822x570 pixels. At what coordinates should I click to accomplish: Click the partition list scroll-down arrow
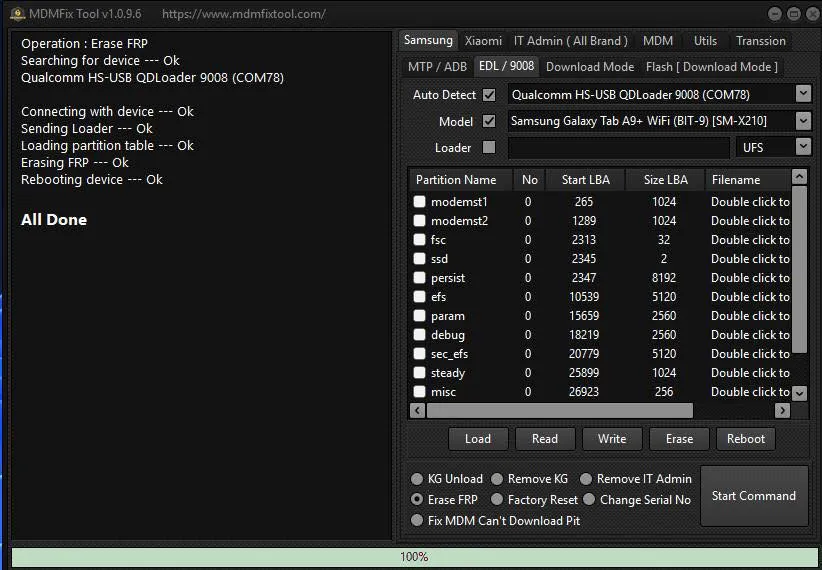(x=799, y=393)
